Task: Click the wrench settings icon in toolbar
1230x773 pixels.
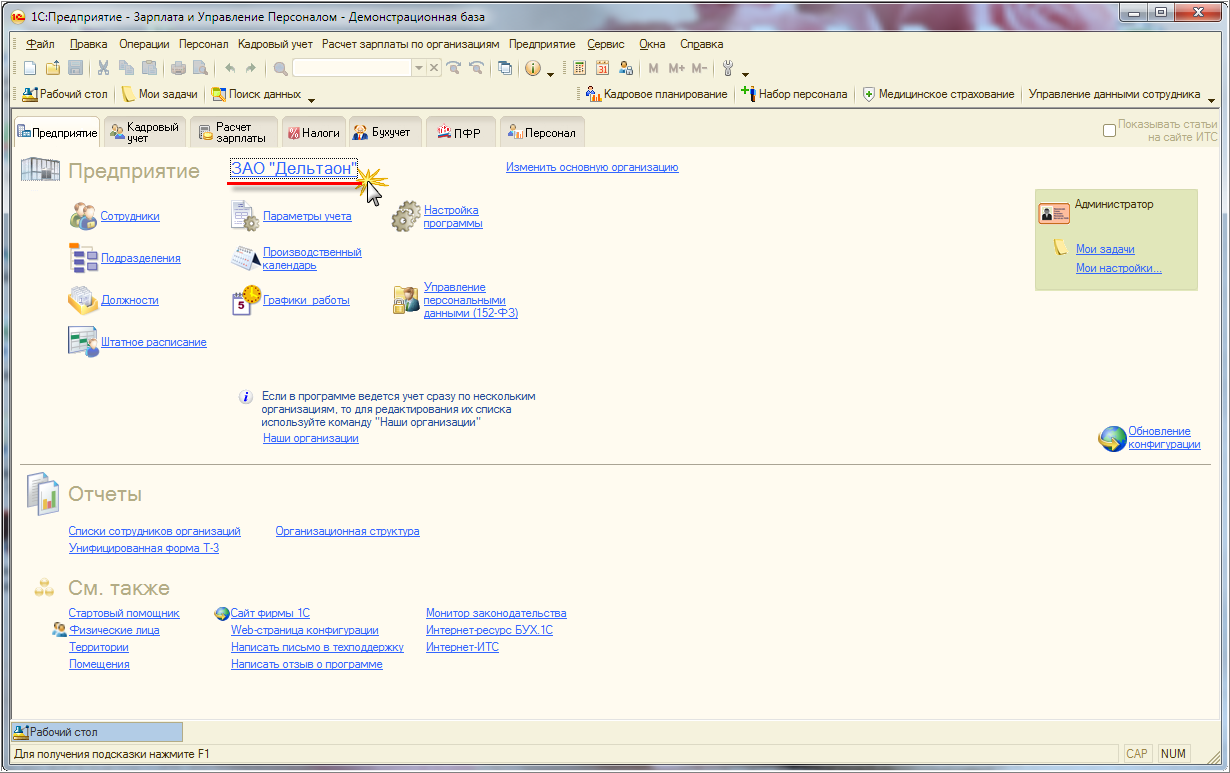Action: point(728,68)
